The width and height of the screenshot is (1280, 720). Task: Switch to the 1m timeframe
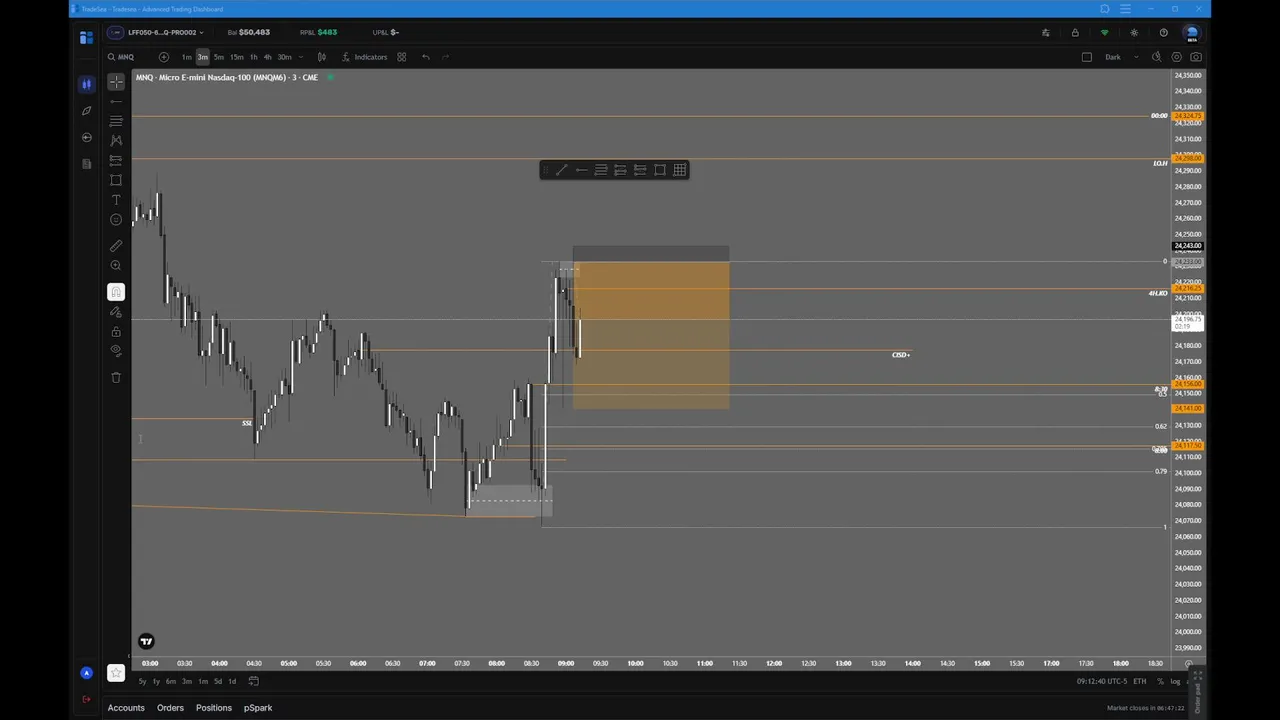coord(186,57)
